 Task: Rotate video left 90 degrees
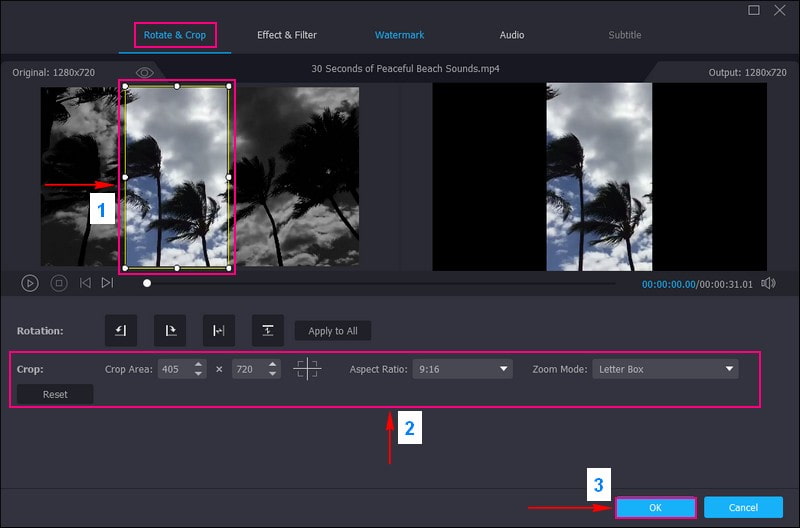click(121, 330)
